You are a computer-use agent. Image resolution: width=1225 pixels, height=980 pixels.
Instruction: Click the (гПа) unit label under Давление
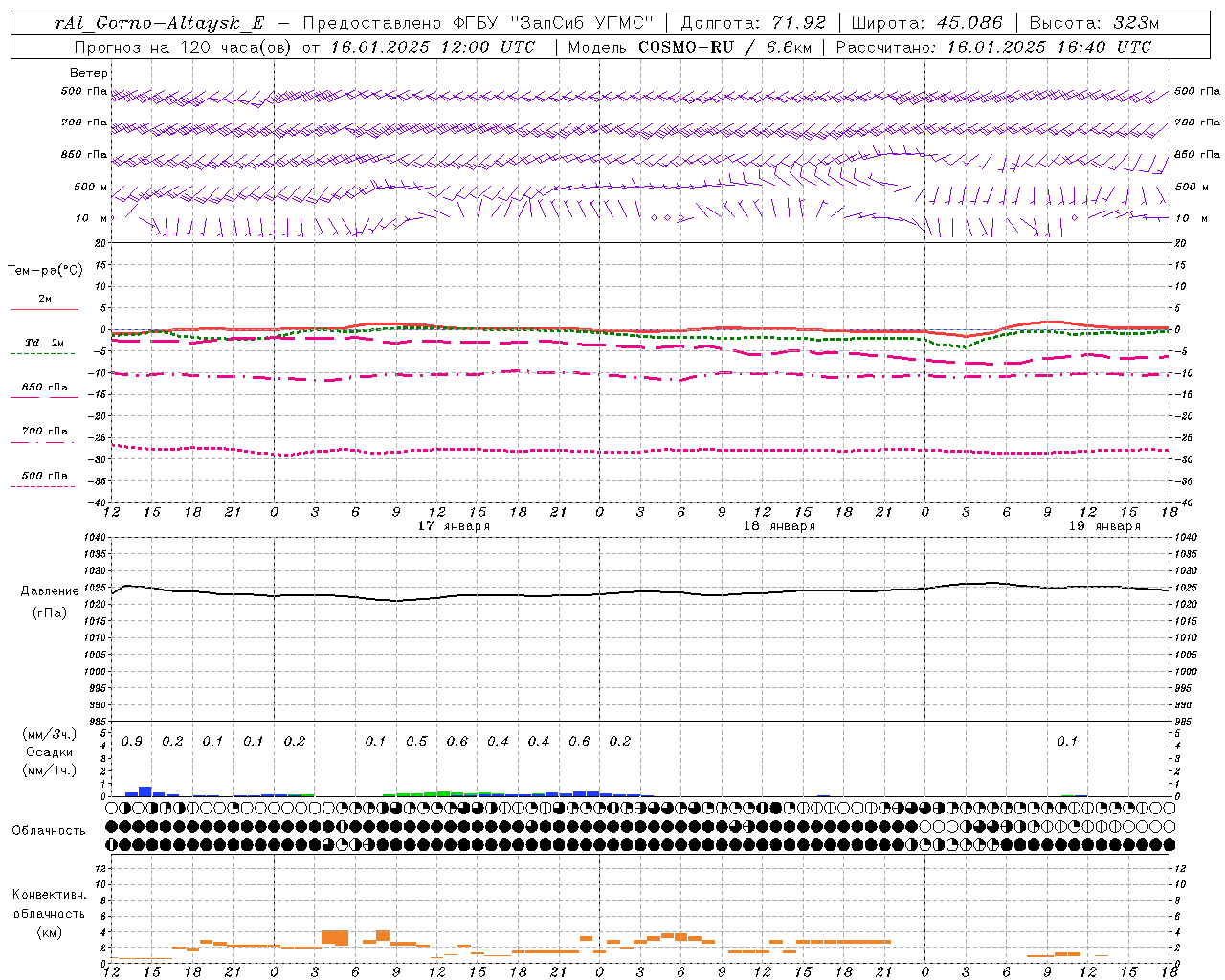point(50,613)
